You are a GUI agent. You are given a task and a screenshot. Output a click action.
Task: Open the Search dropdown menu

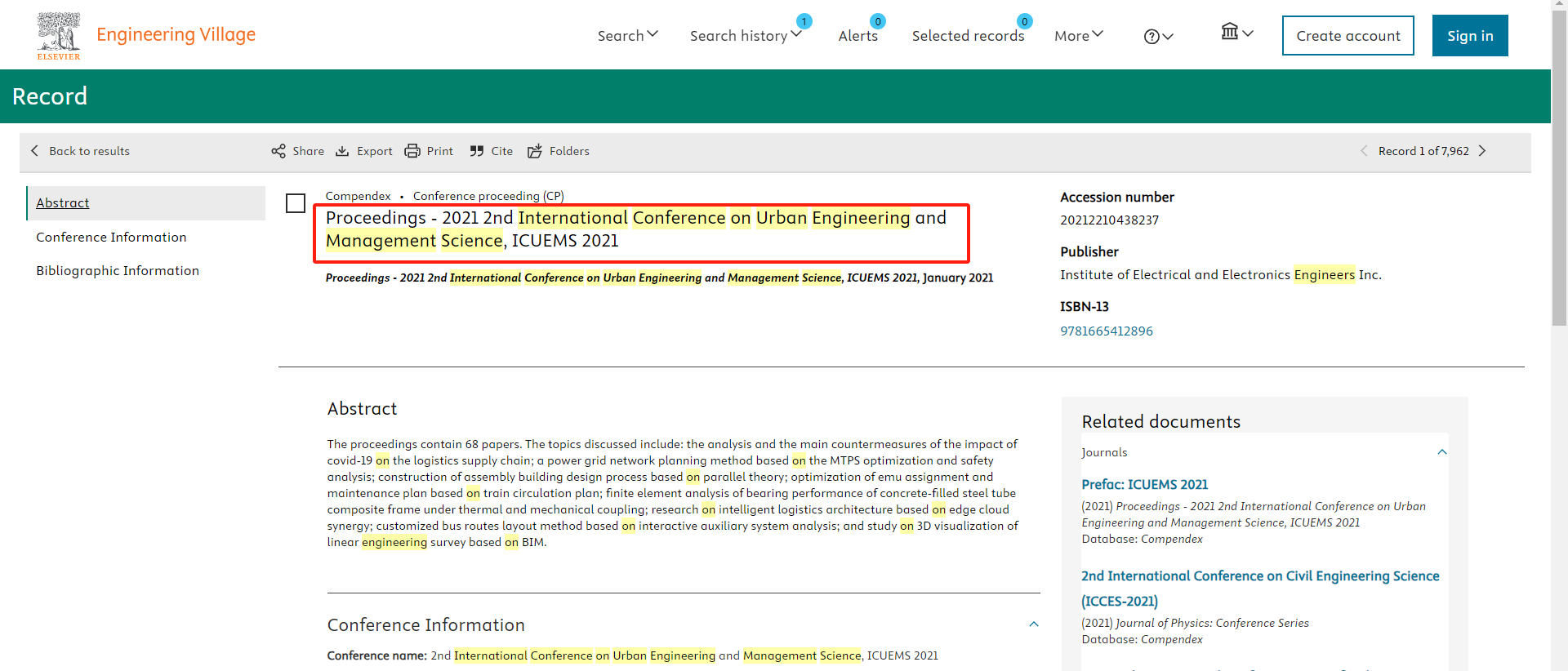[x=627, y=35]
